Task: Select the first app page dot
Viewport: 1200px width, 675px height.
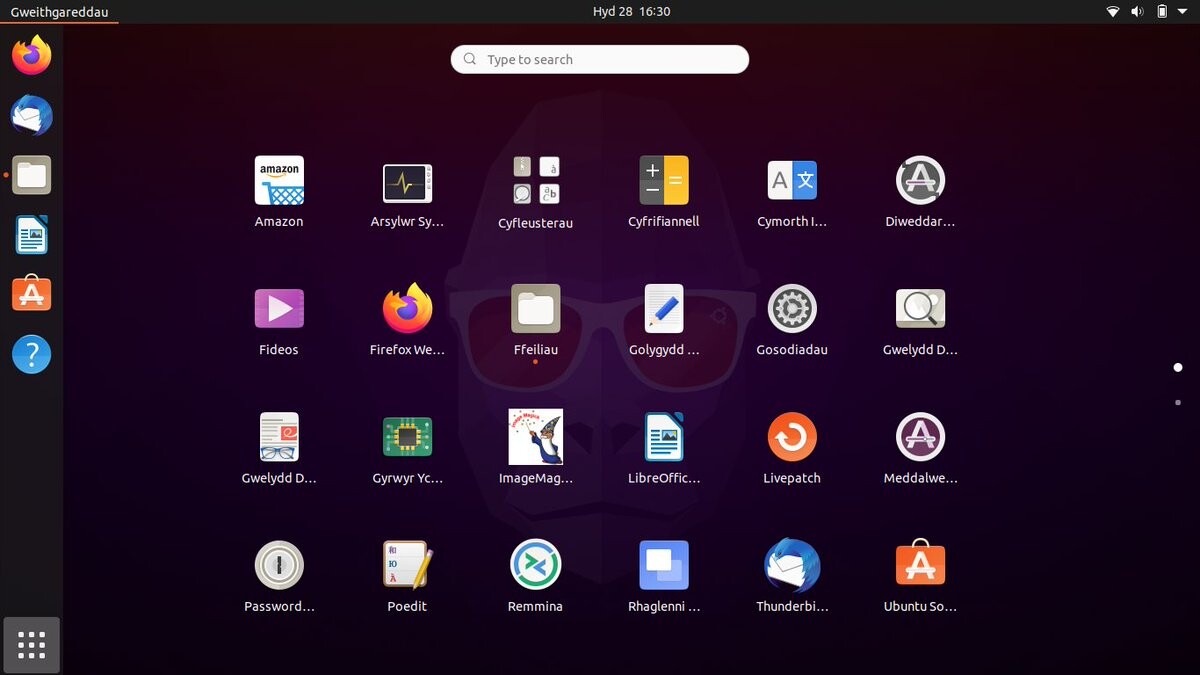Action: click(x=1178, y=368)
